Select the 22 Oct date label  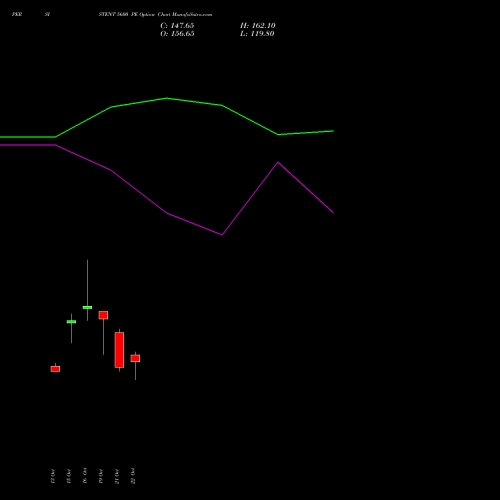tap(133, 476)
